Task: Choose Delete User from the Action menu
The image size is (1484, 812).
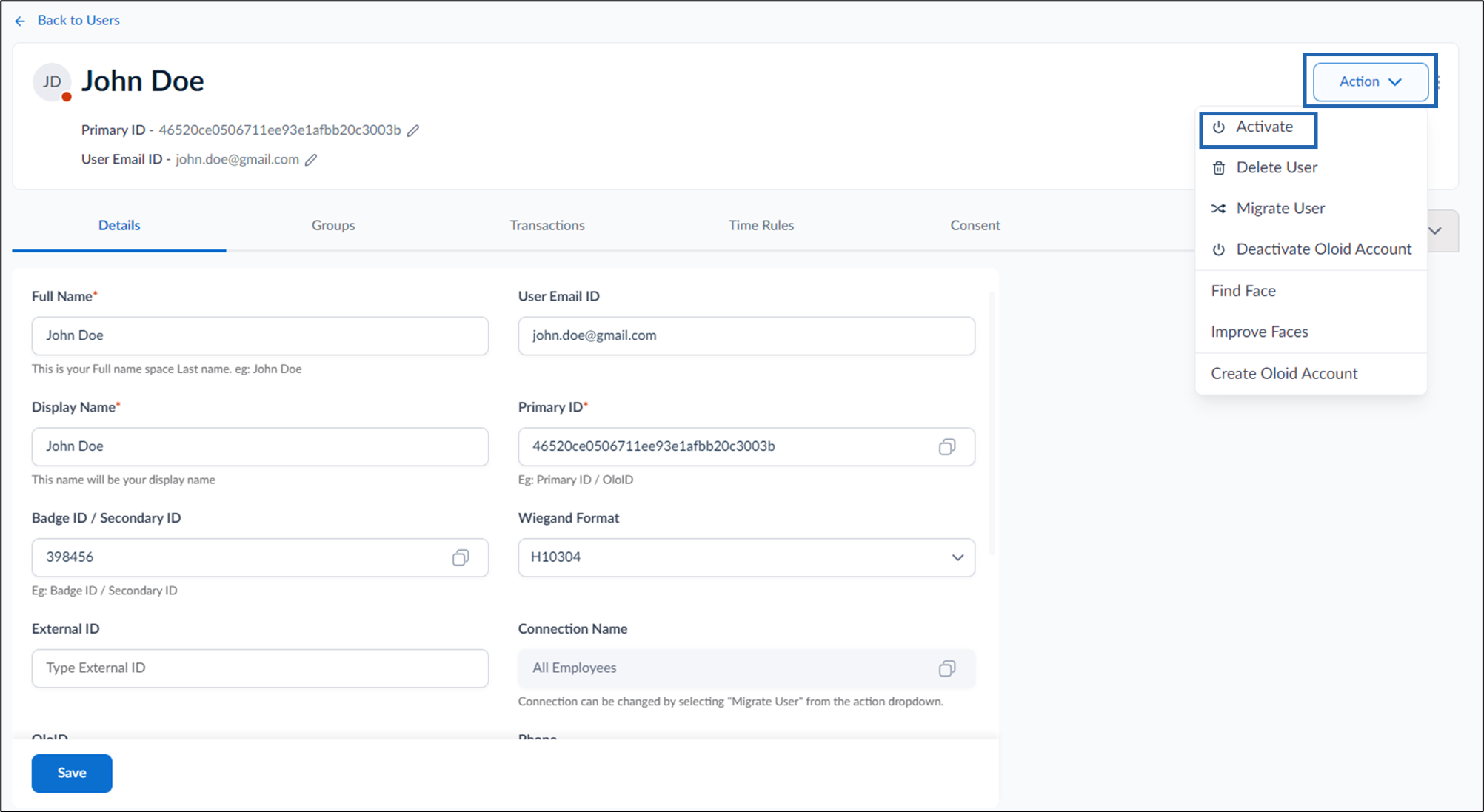Action: point(1311,168)
